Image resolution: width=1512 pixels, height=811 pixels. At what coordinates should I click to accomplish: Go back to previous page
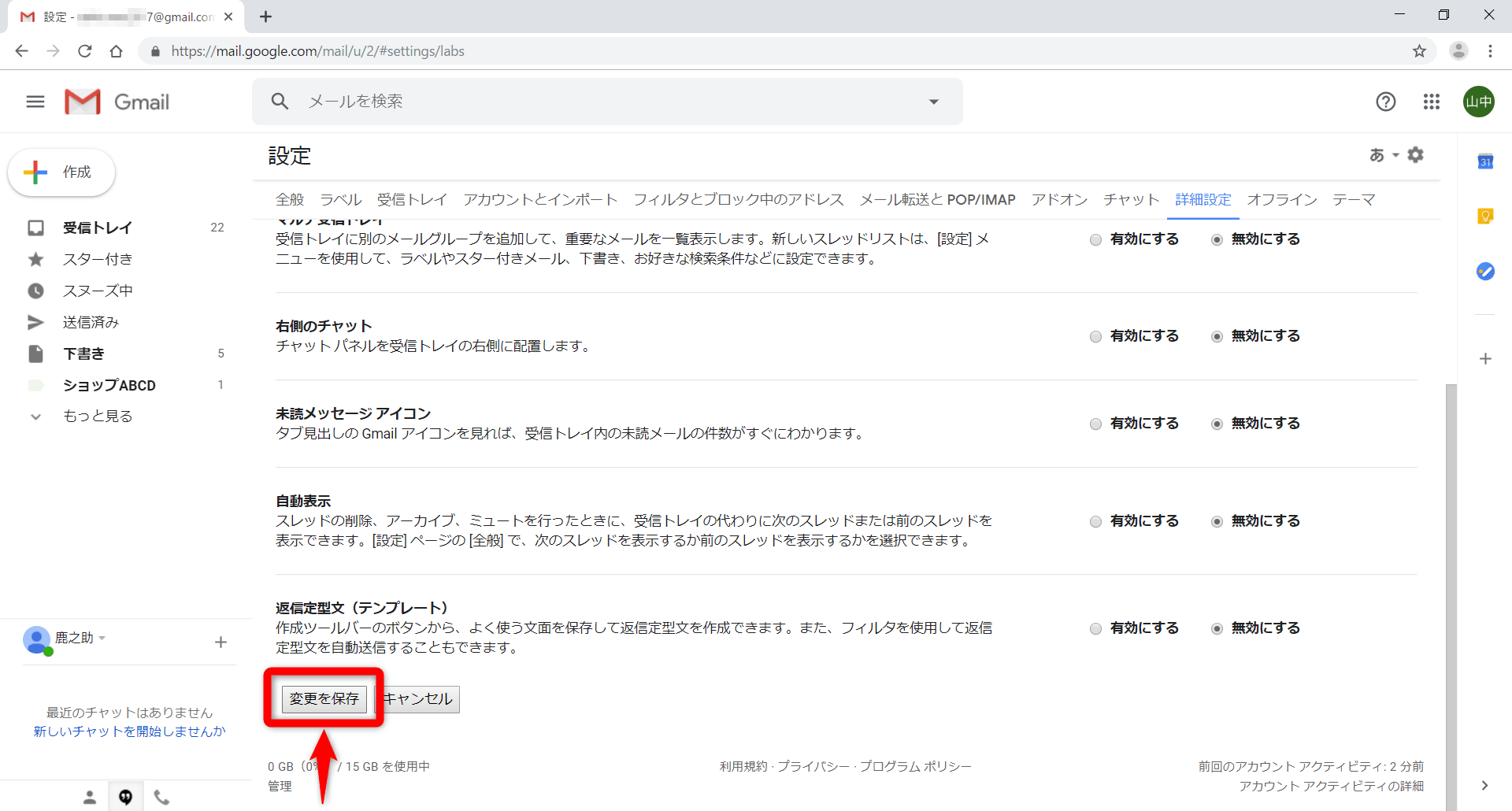21,51
